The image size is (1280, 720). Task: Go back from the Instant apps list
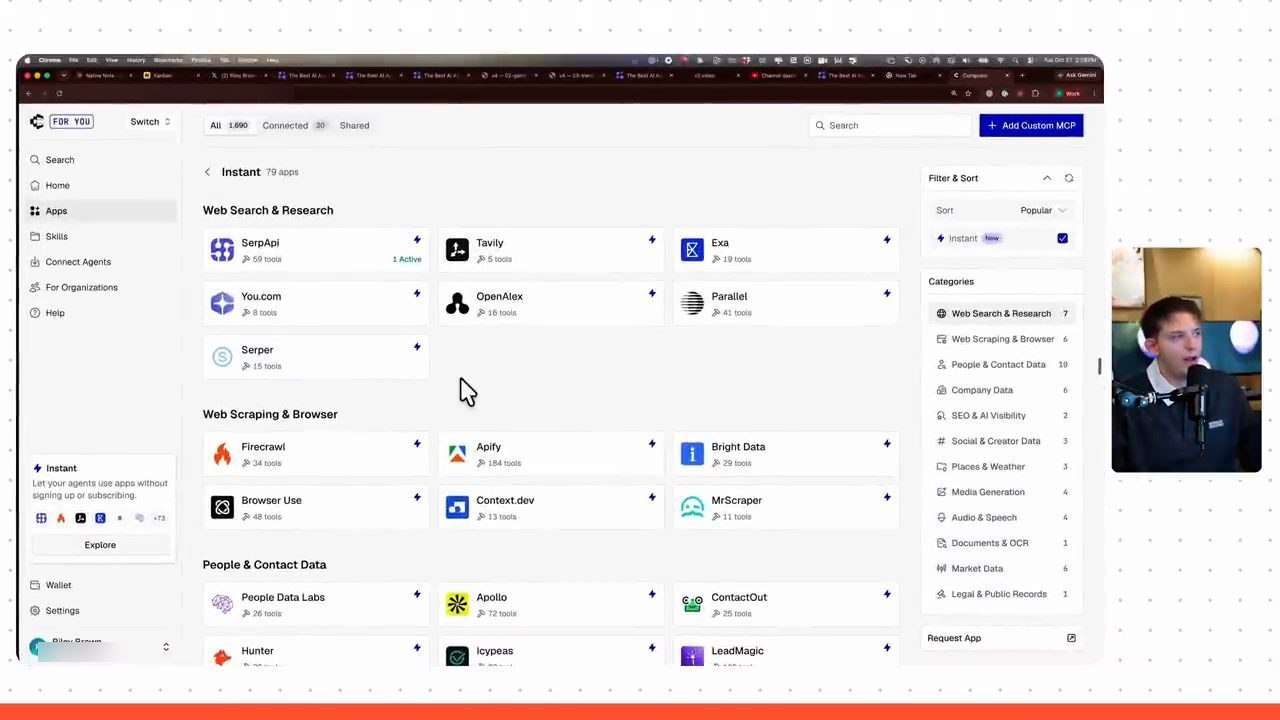207,172
